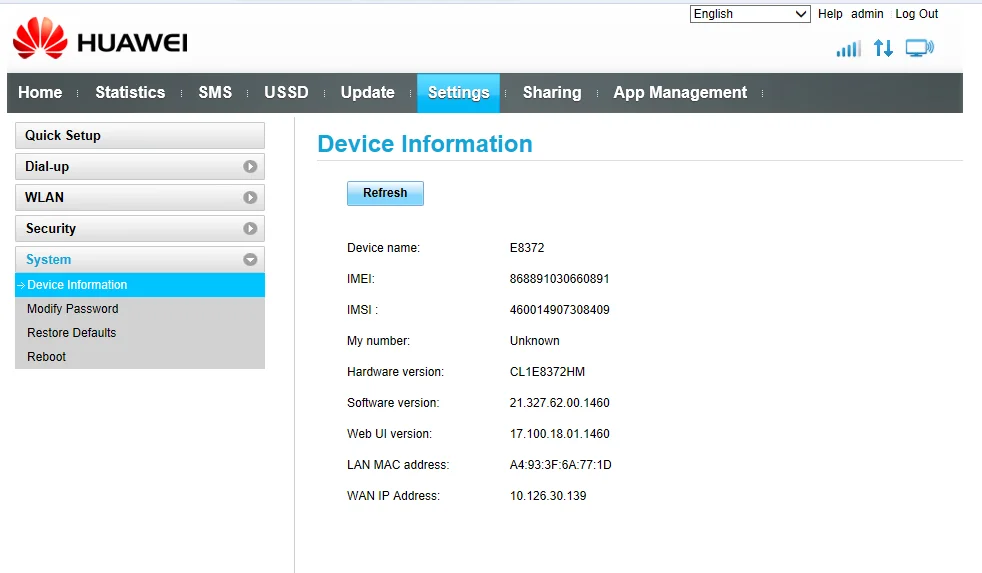Select the Update tab
This screenshot has height=573, width=982.
(368, 93)
